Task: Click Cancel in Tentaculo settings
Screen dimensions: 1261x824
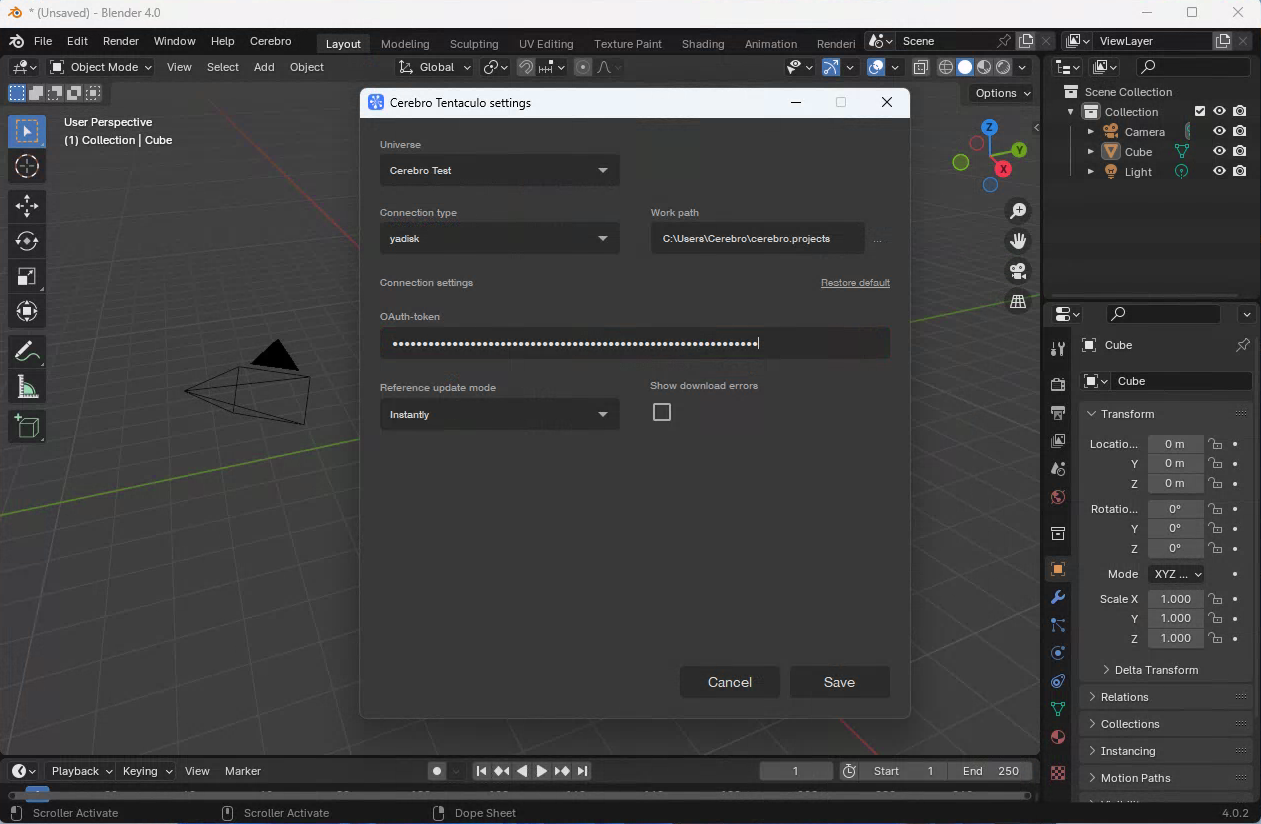Action: click(x=730, y=682)
